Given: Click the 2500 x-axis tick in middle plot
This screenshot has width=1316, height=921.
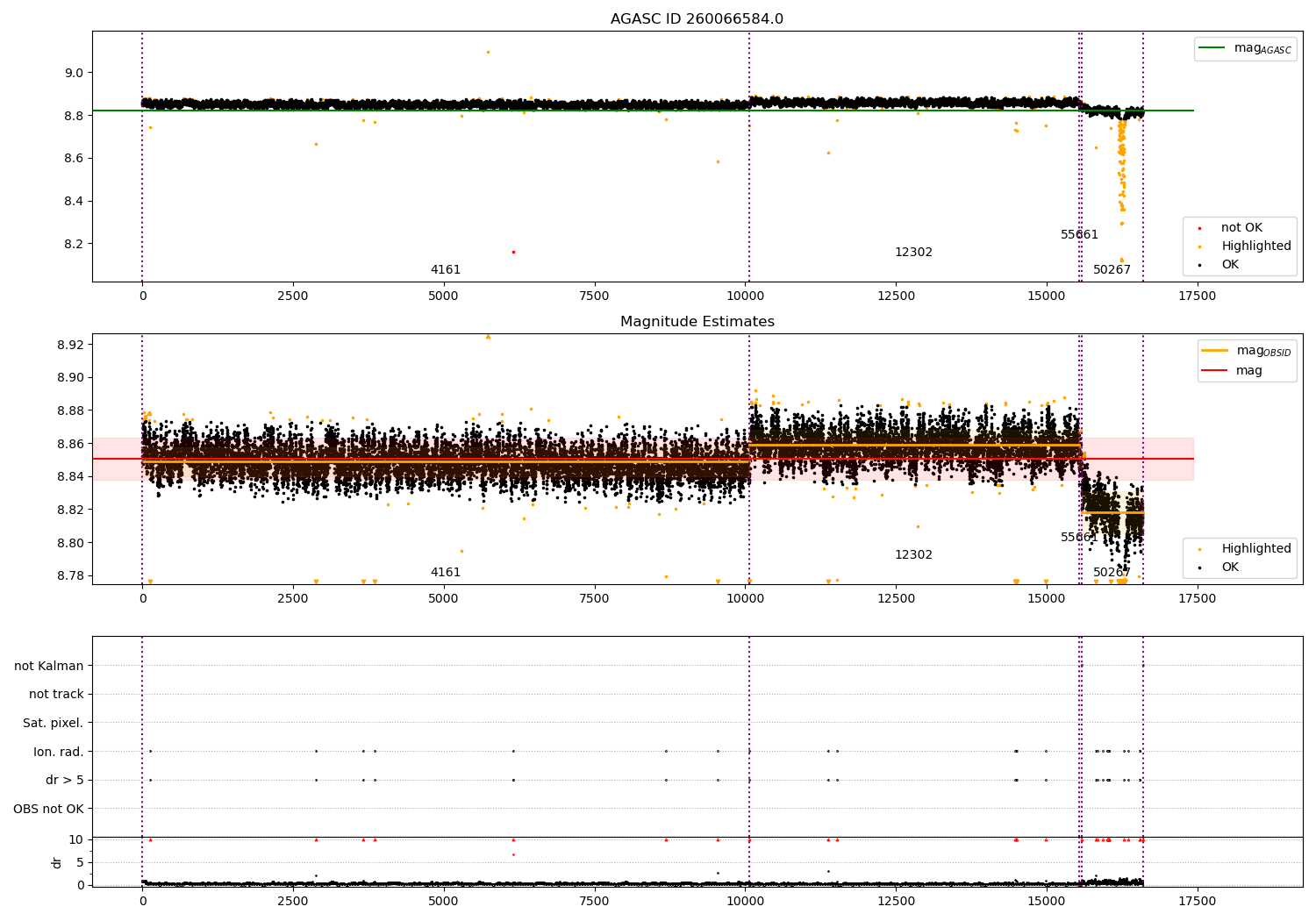Looking at the screenshot, I should coord(293,599).
